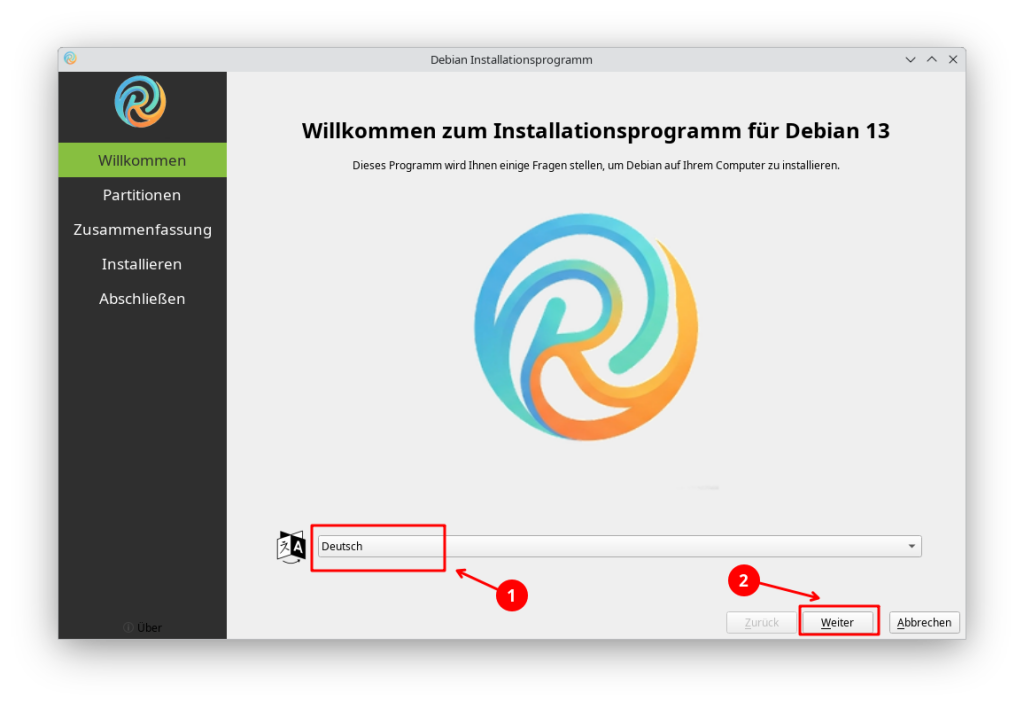Open the Deutsch language dropdown
Viewport: 1024px width, 708px height.
pyautogui.click(x=619, y=546)
